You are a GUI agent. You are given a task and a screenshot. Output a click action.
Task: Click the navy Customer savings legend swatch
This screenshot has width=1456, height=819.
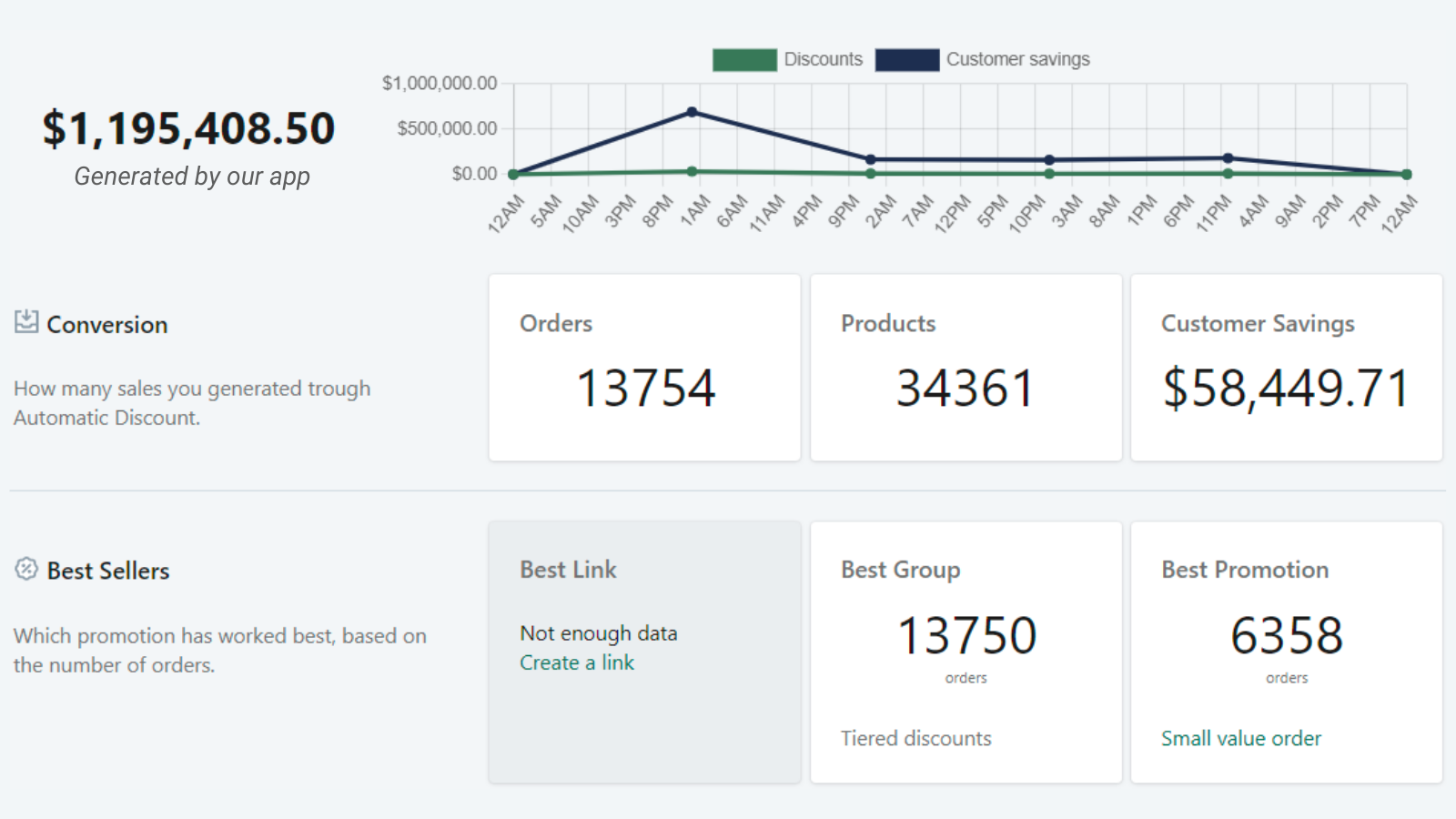906,60
